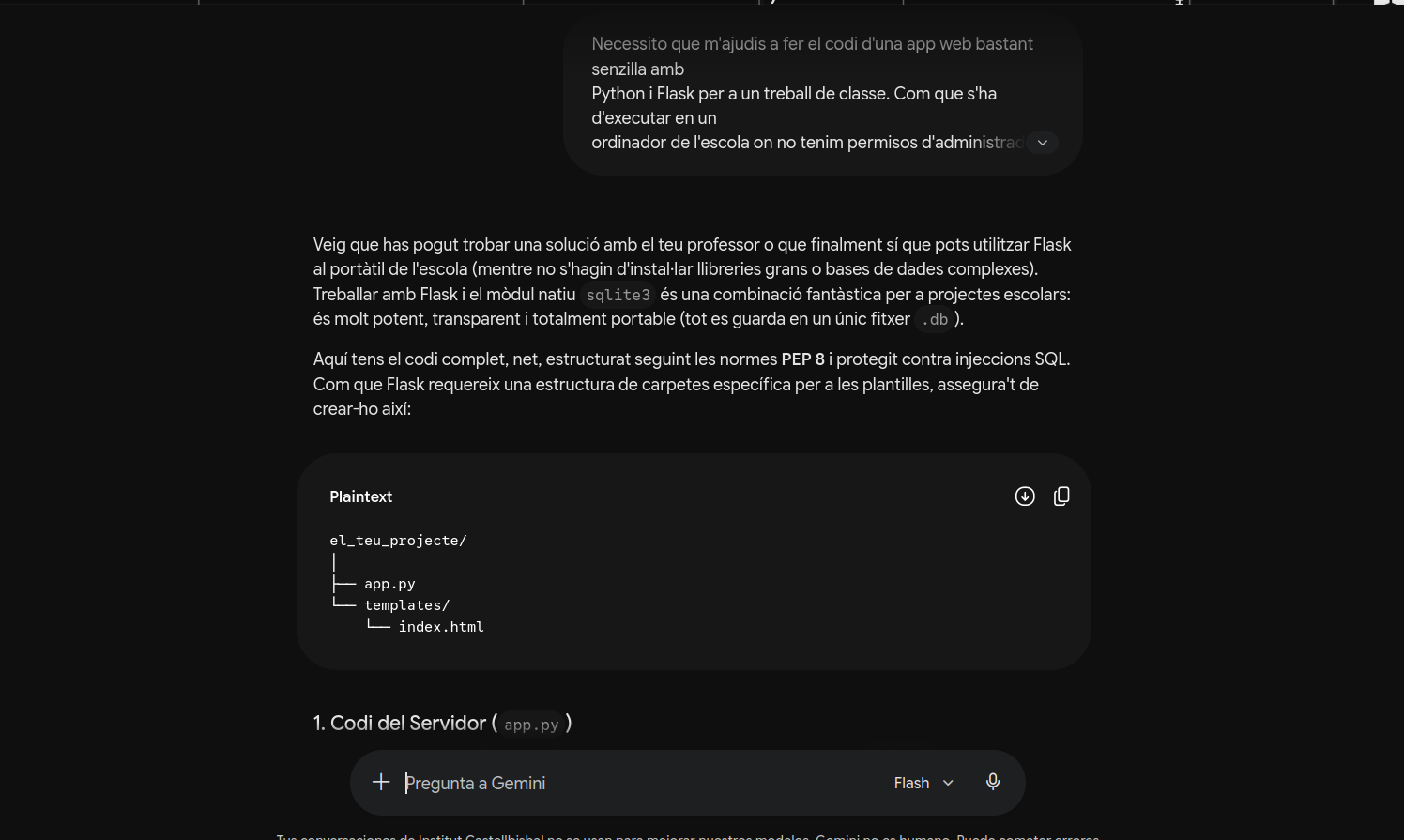Image resolution: width=1404 pixels, height=840 pixels.
Task: Focus the Pregunta a Gemini field
Action: (638, 783)
